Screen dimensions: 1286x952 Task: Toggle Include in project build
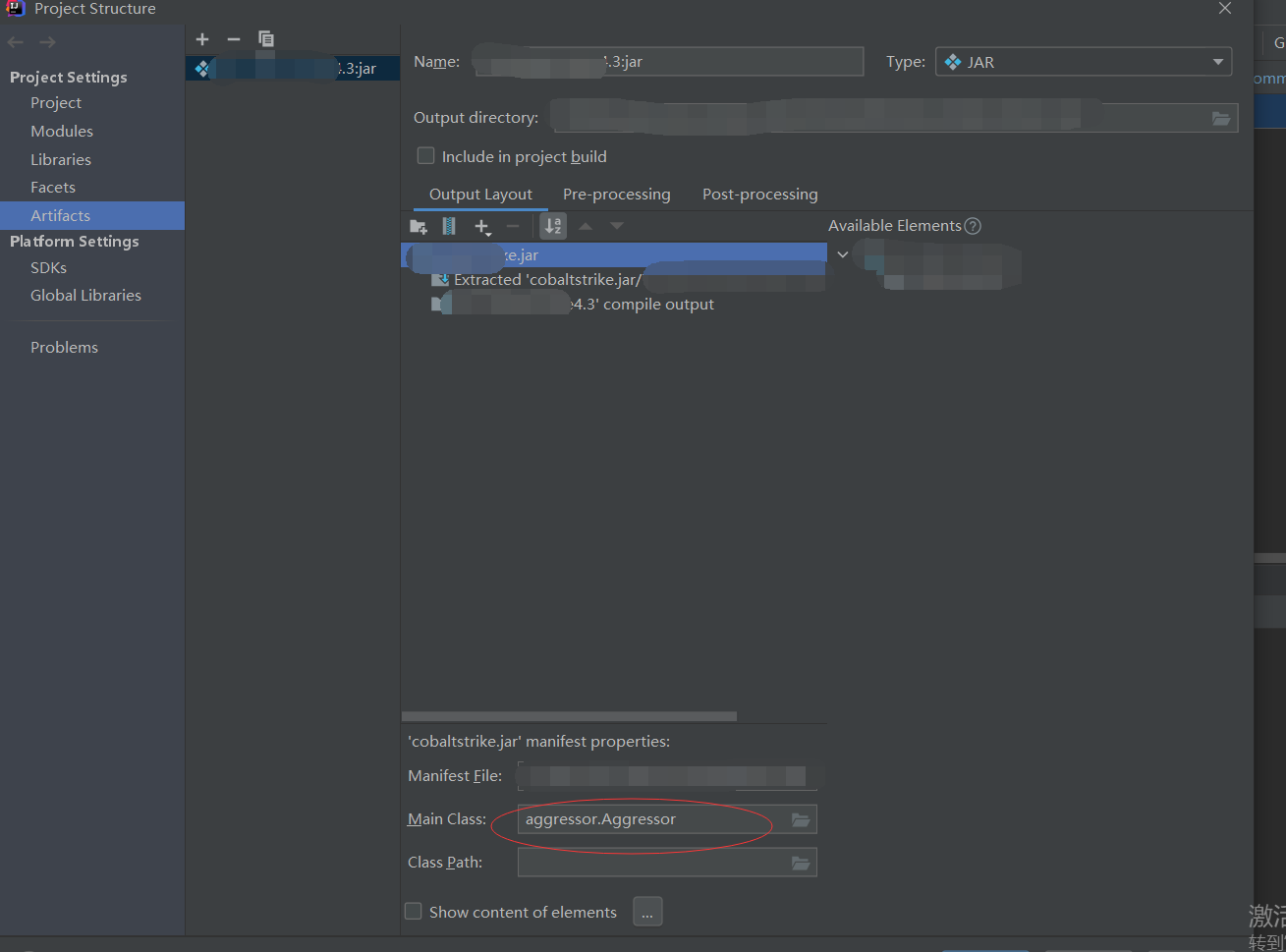[426, 156]
